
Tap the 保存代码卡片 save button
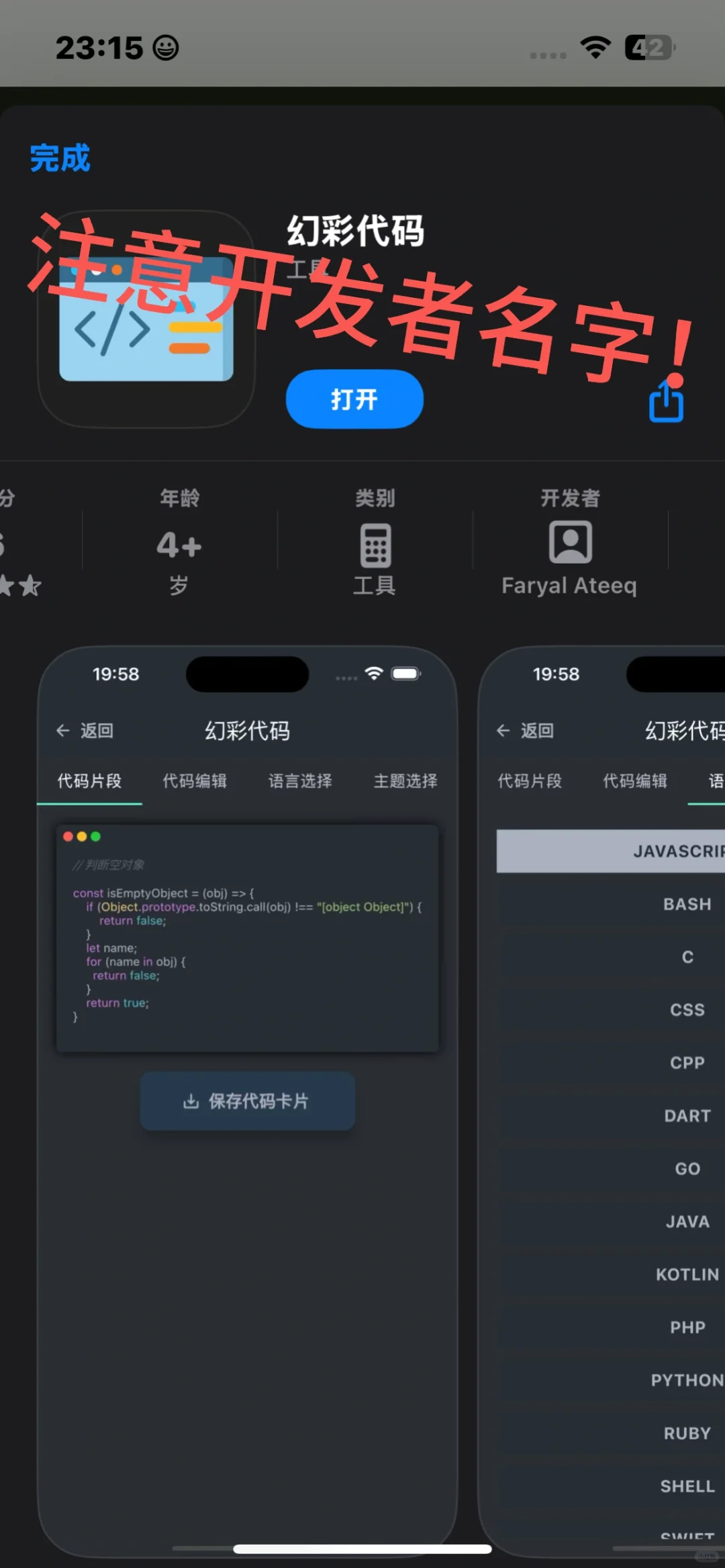tap(248, 1101)
